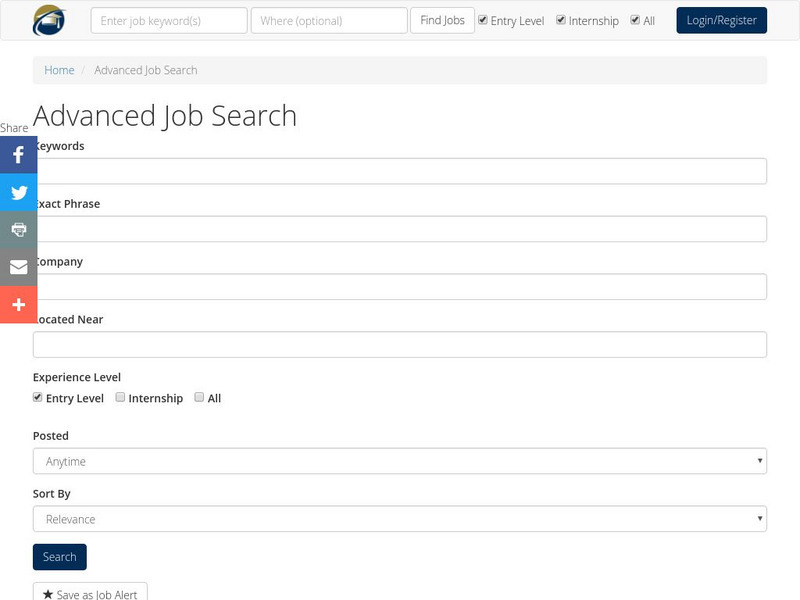Toggle Entry Level checkbox under Experience Level
This screenshot has width=800, height=600.
coord(38,397)
